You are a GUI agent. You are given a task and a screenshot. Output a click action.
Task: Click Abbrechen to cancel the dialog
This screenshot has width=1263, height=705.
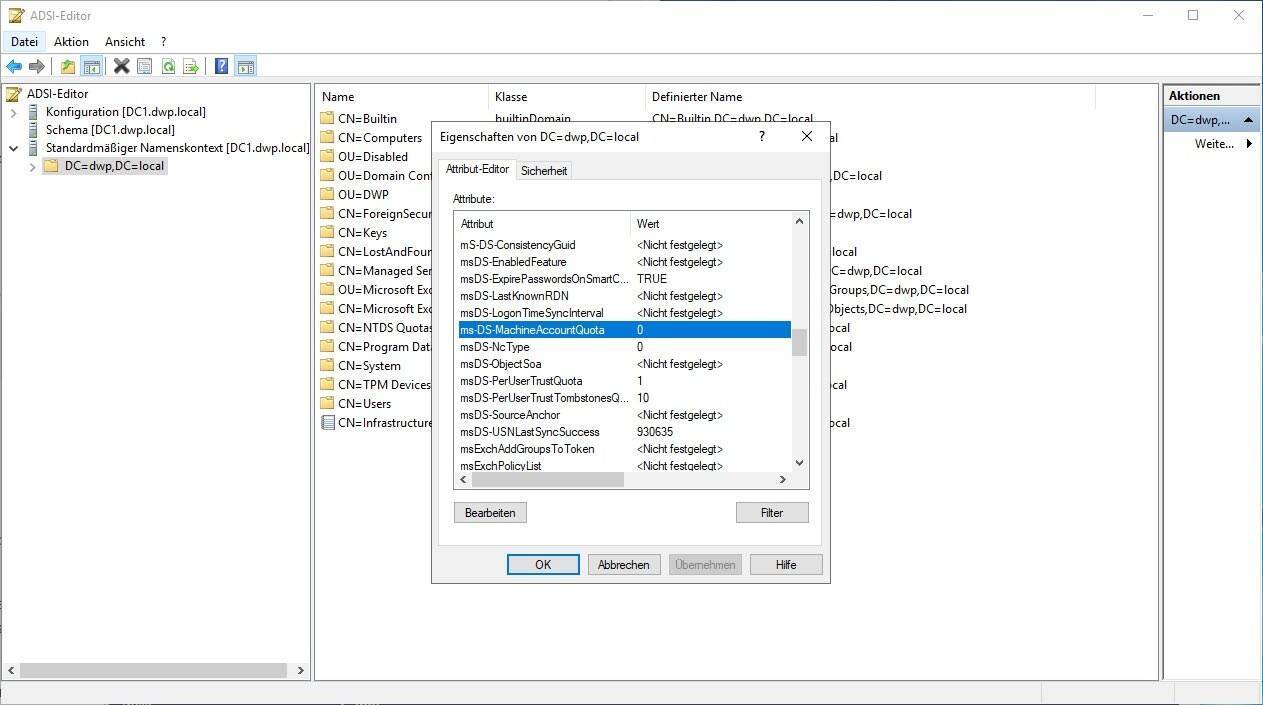click(x=623, y=565)
